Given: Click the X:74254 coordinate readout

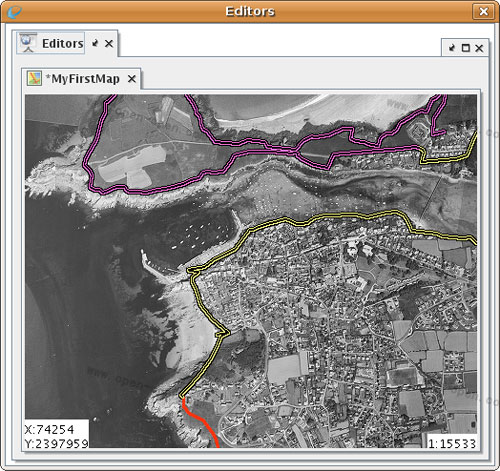Looking at the screenshot, I should pos(49,430).
